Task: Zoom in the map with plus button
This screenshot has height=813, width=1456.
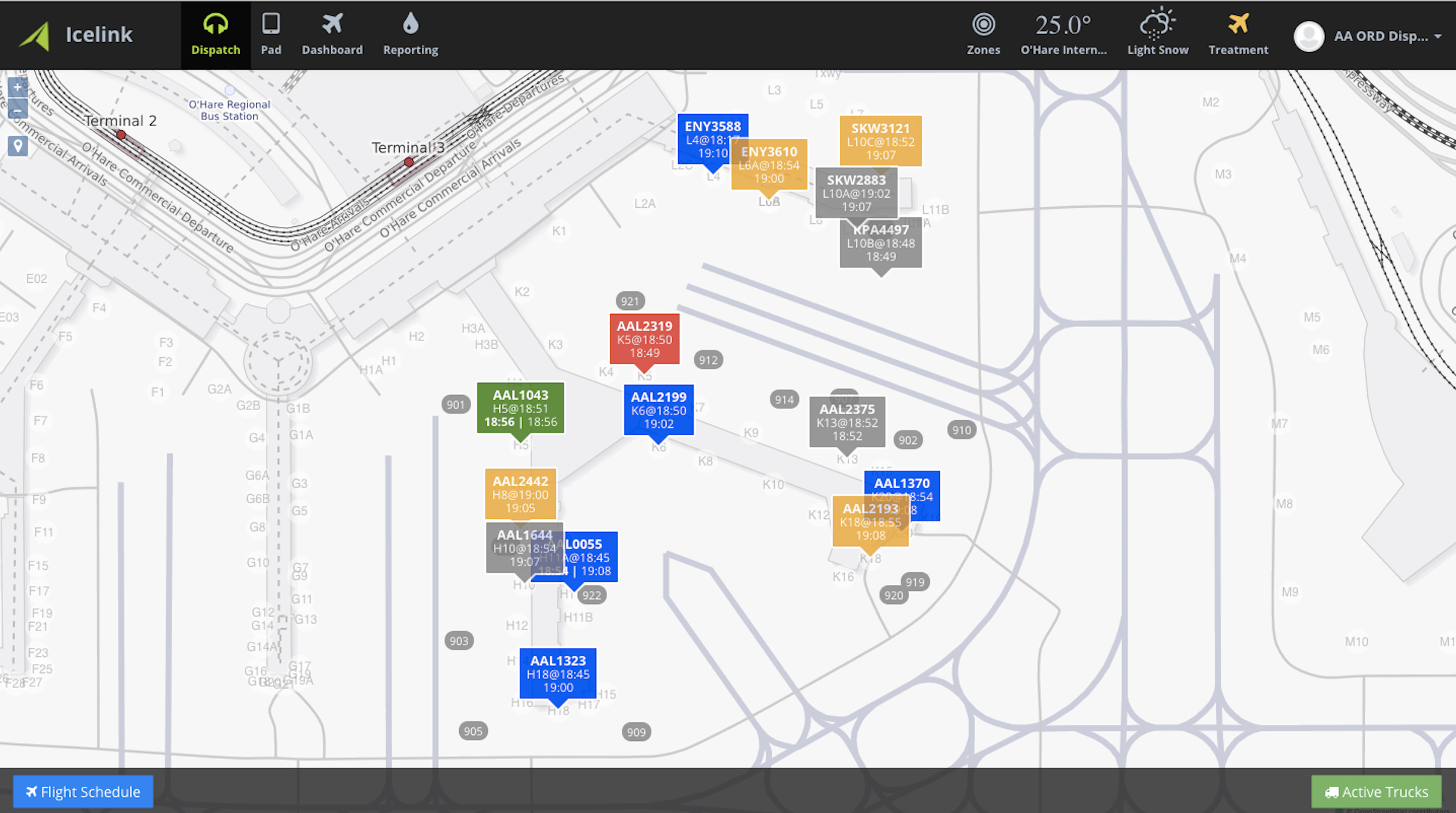Action: coord(17,88)
